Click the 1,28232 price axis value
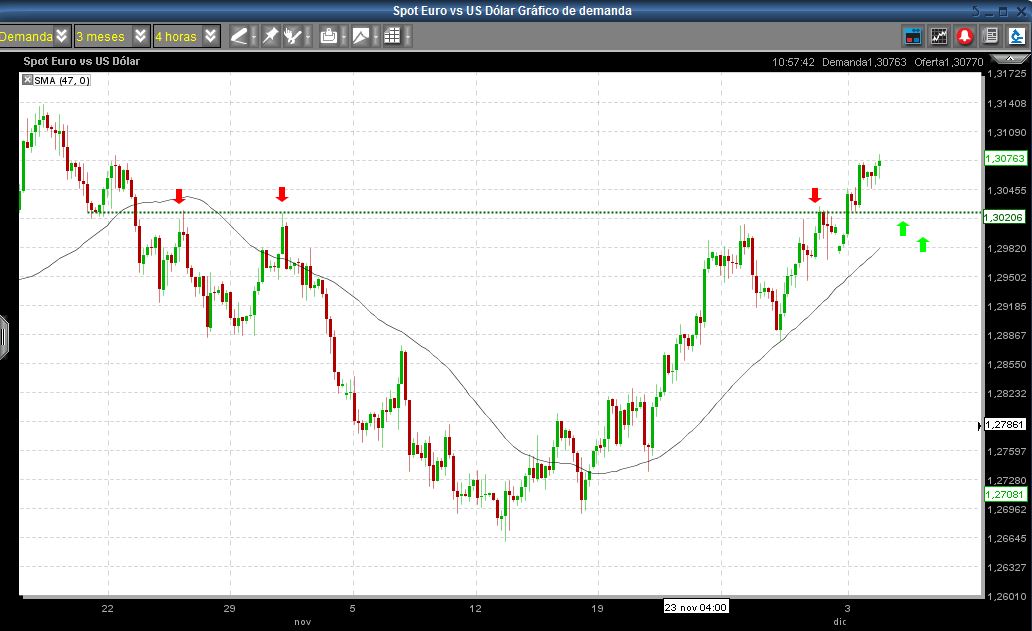This screenshot has width=1032, height=631. 1006,393
